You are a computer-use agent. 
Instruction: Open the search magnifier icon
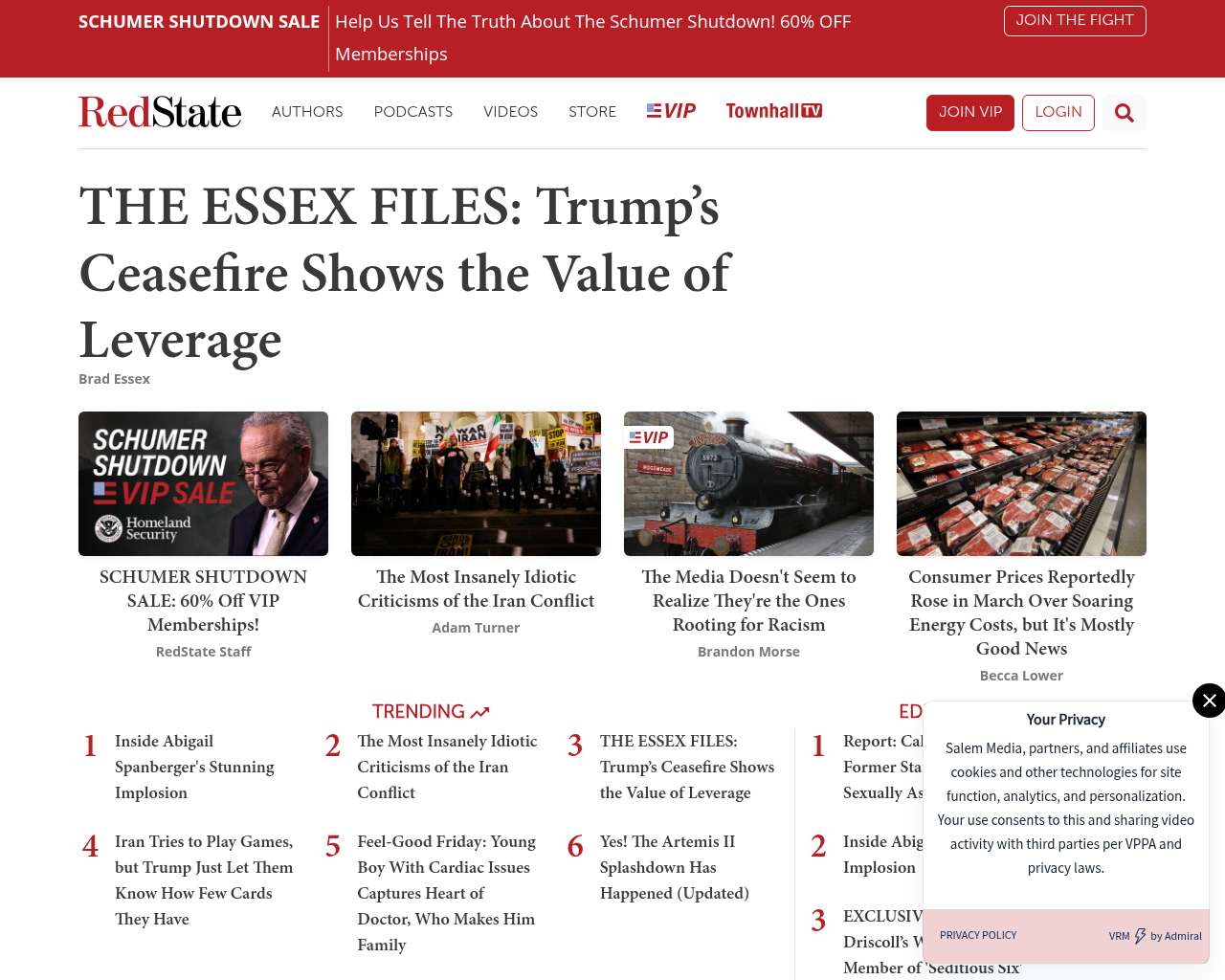1125,113
